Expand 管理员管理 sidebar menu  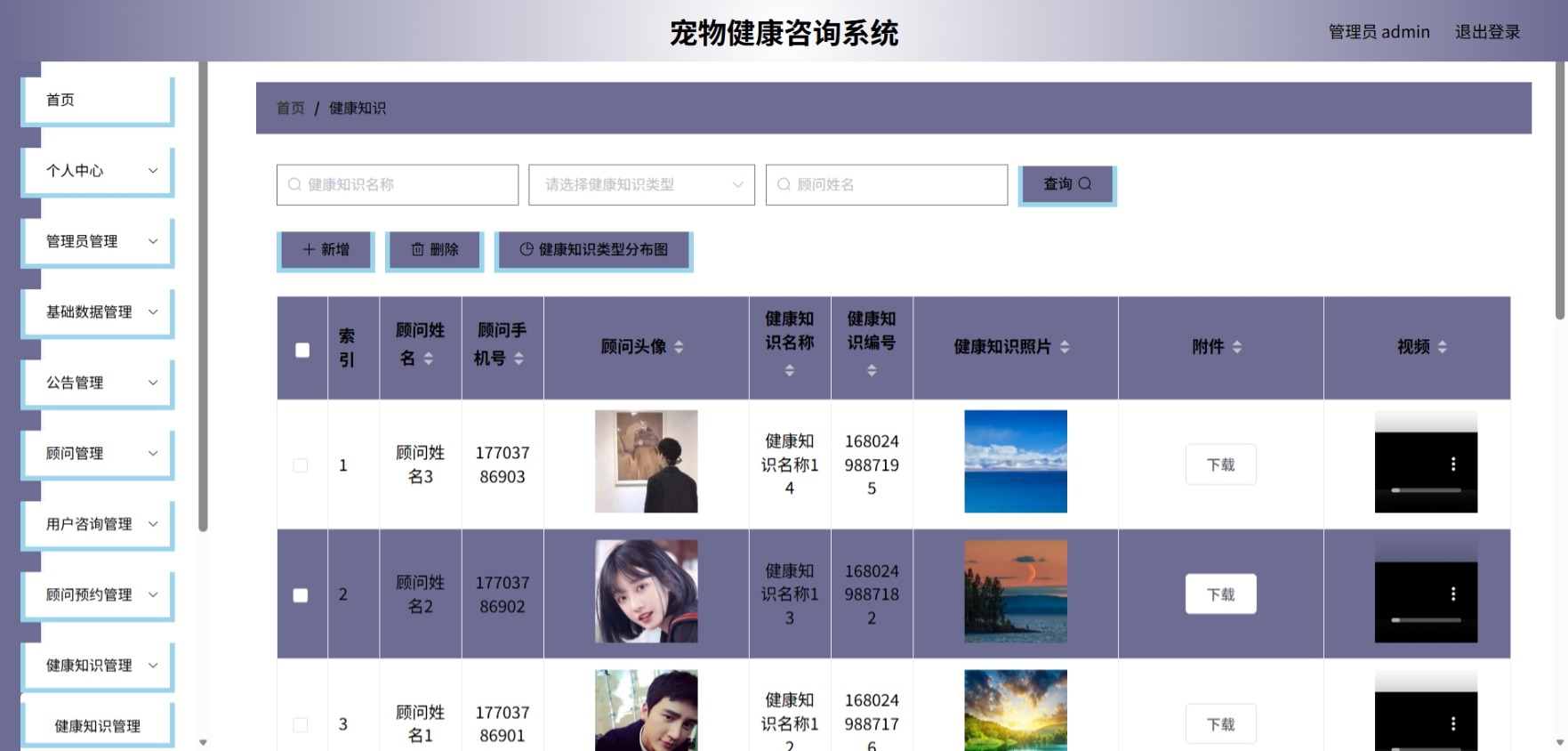pyautogui.click(x=97, y=241)
